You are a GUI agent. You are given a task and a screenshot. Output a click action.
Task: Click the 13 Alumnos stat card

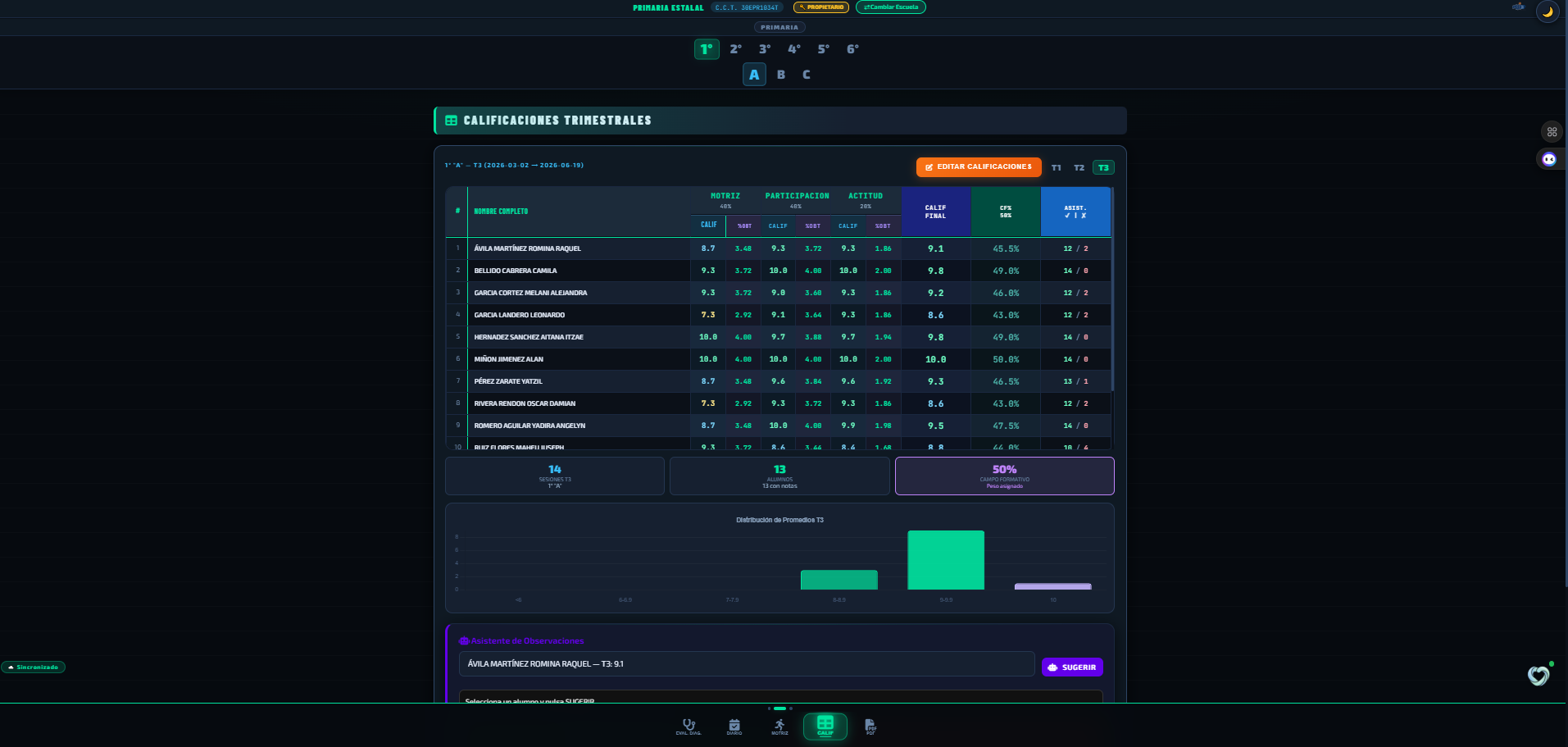pyautogui.click(x=779, y=476)
